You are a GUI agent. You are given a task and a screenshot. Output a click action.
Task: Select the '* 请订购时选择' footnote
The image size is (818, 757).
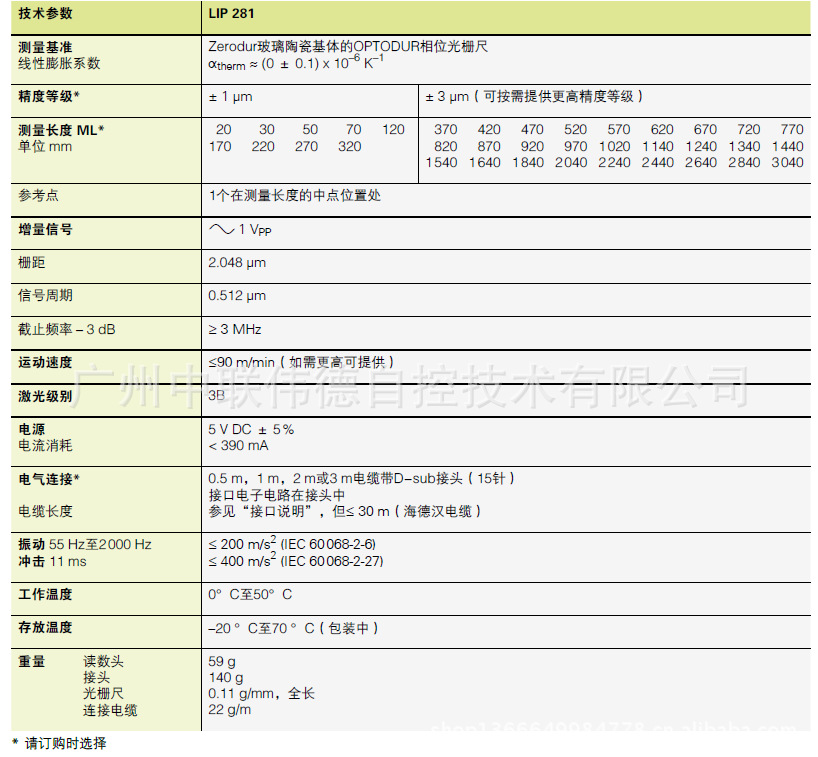(x=59, y=743)
